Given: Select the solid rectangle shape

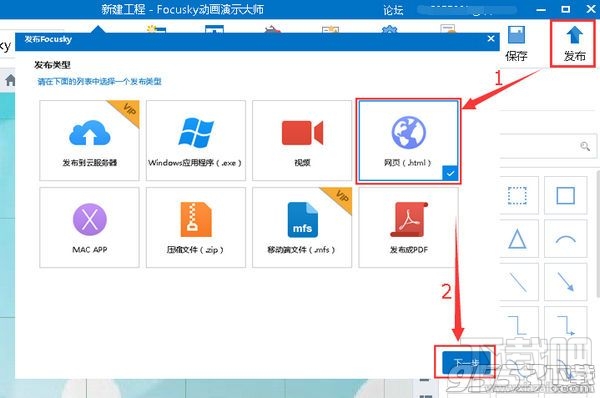Looking at the screenshot, I should click(x=566, y=196).
